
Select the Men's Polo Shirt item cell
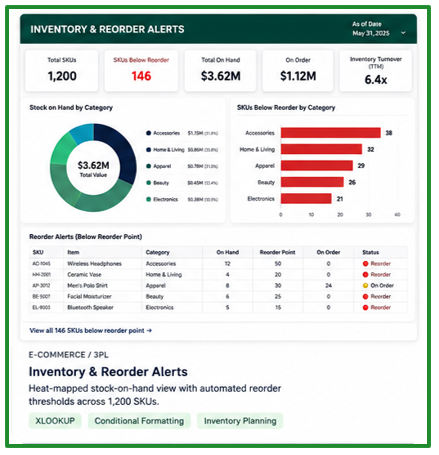tap(87, 286)
